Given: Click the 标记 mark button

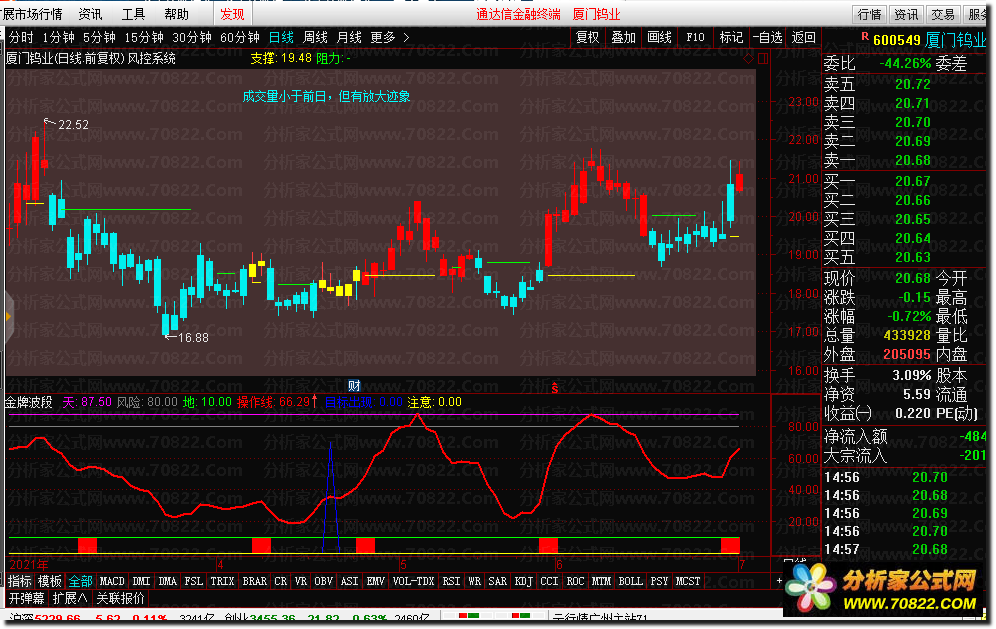Looking at the screenshot, I should [731, 37].
